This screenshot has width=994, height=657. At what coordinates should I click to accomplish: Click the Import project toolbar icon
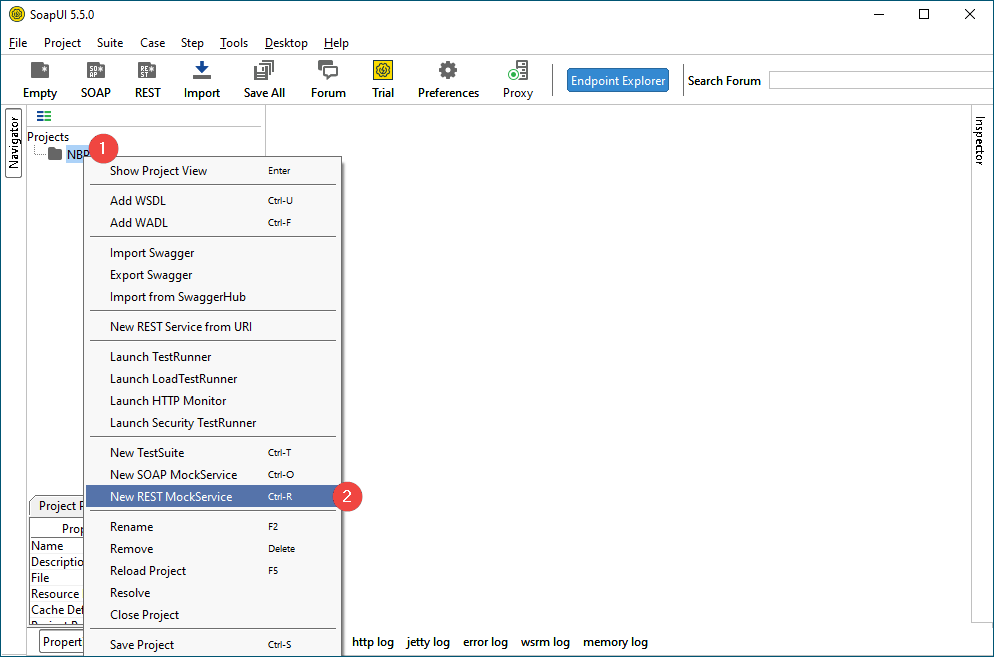click(202, 70)
